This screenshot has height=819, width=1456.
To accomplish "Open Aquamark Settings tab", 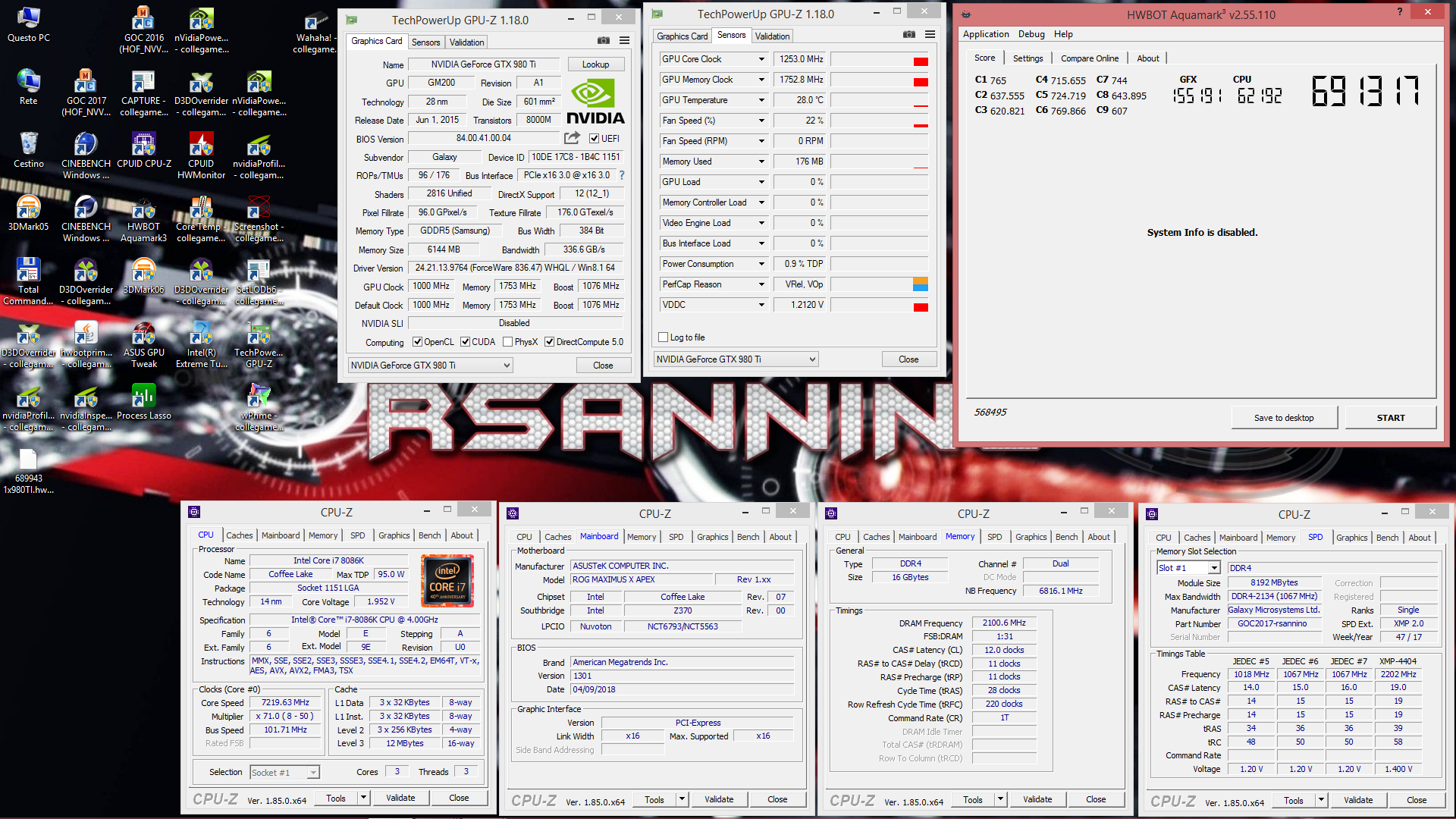I will point(1028,58).
